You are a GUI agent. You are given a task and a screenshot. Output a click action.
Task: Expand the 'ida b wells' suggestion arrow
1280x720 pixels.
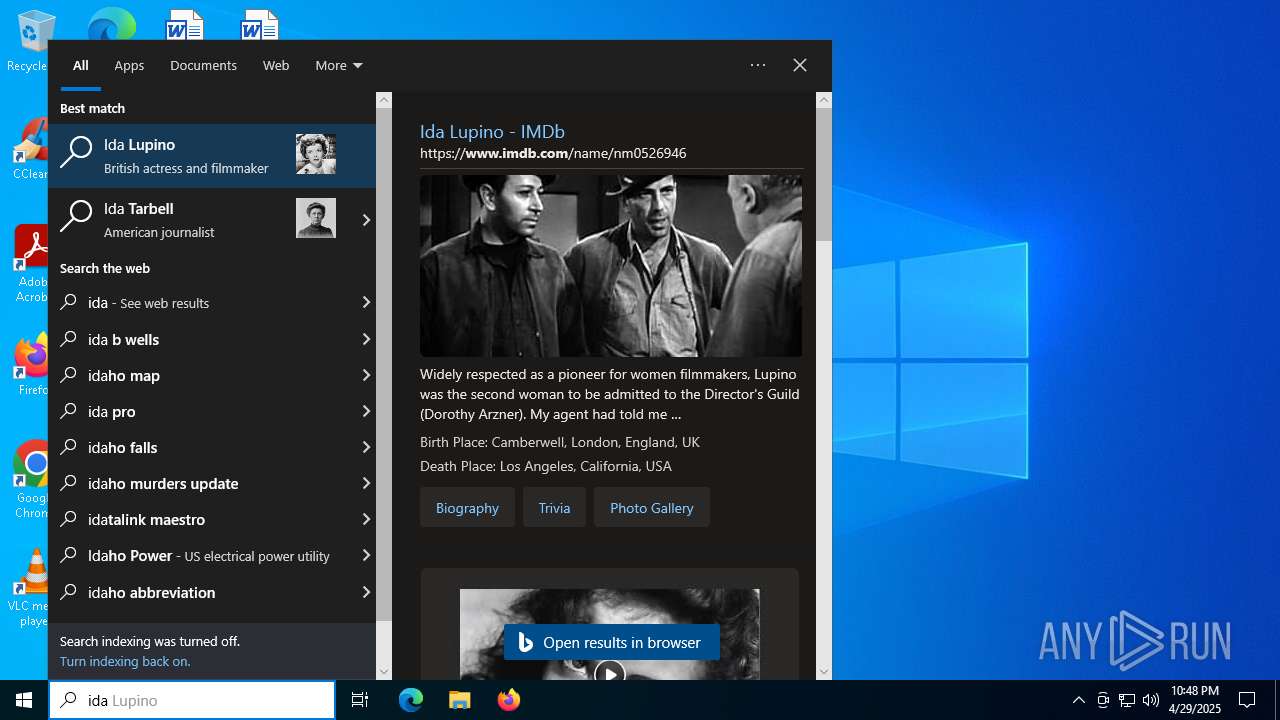coord(366,339)
